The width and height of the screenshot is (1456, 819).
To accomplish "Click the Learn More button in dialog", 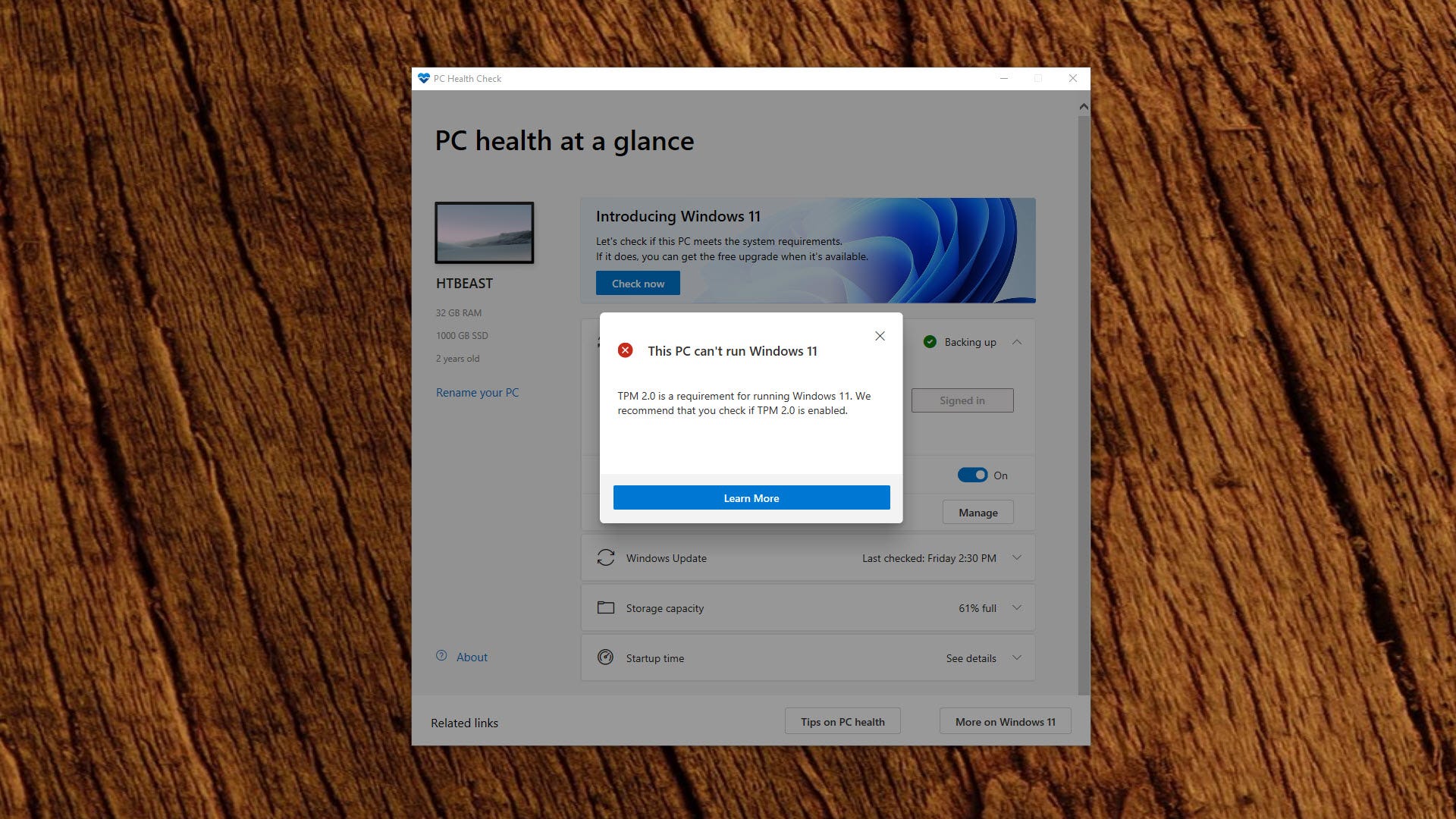I will click(x=750, y=497).
